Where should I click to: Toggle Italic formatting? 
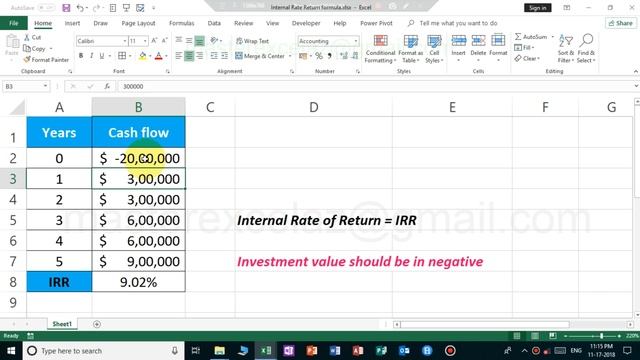click(91, 56)
